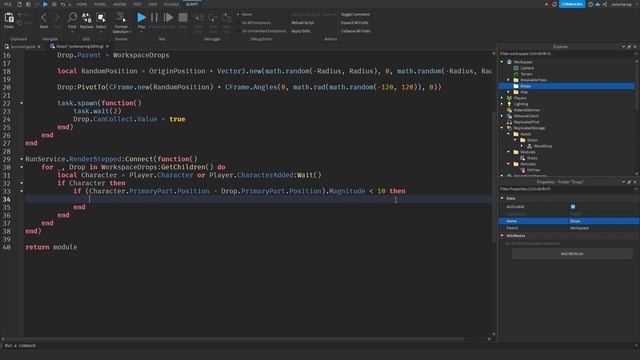
Task: Open the FILE menu
Action: click(x=7, y=4)
